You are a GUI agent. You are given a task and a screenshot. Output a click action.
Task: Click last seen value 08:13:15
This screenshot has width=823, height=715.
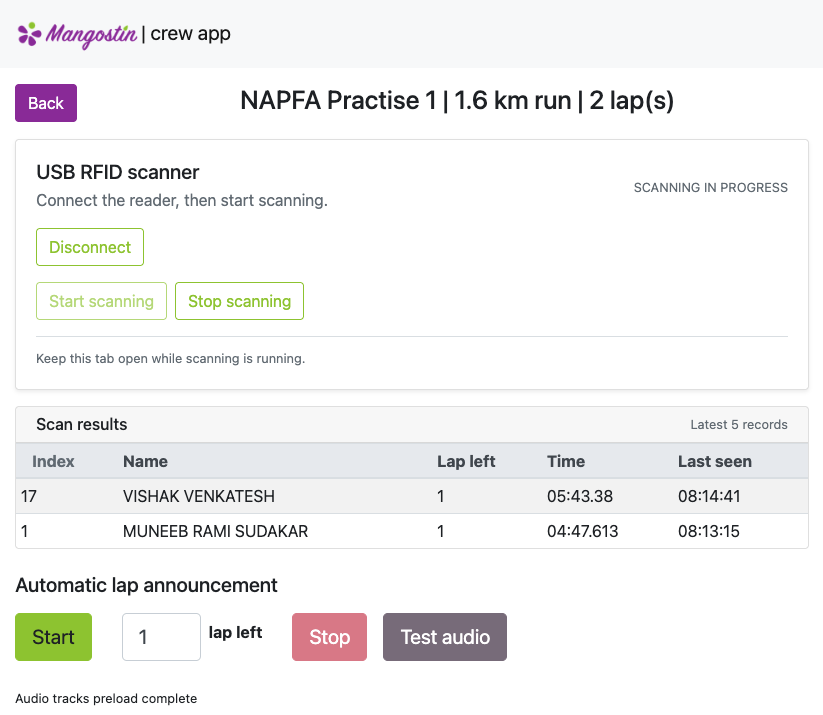(x=709, y=531)
